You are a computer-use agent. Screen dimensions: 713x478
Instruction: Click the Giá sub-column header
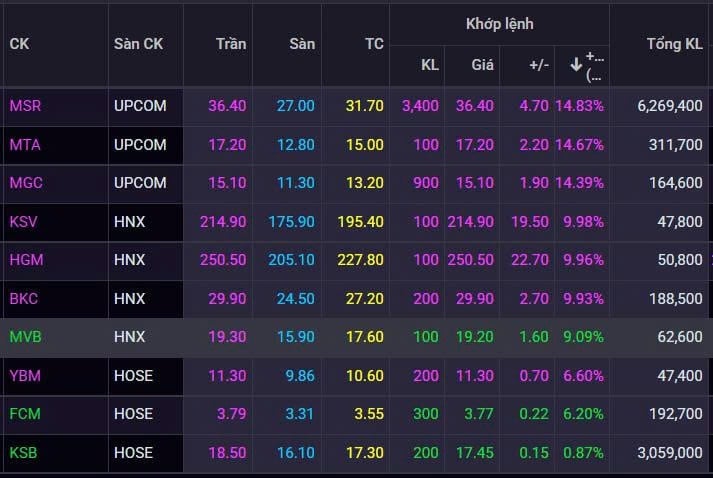[x=483, y=65]
